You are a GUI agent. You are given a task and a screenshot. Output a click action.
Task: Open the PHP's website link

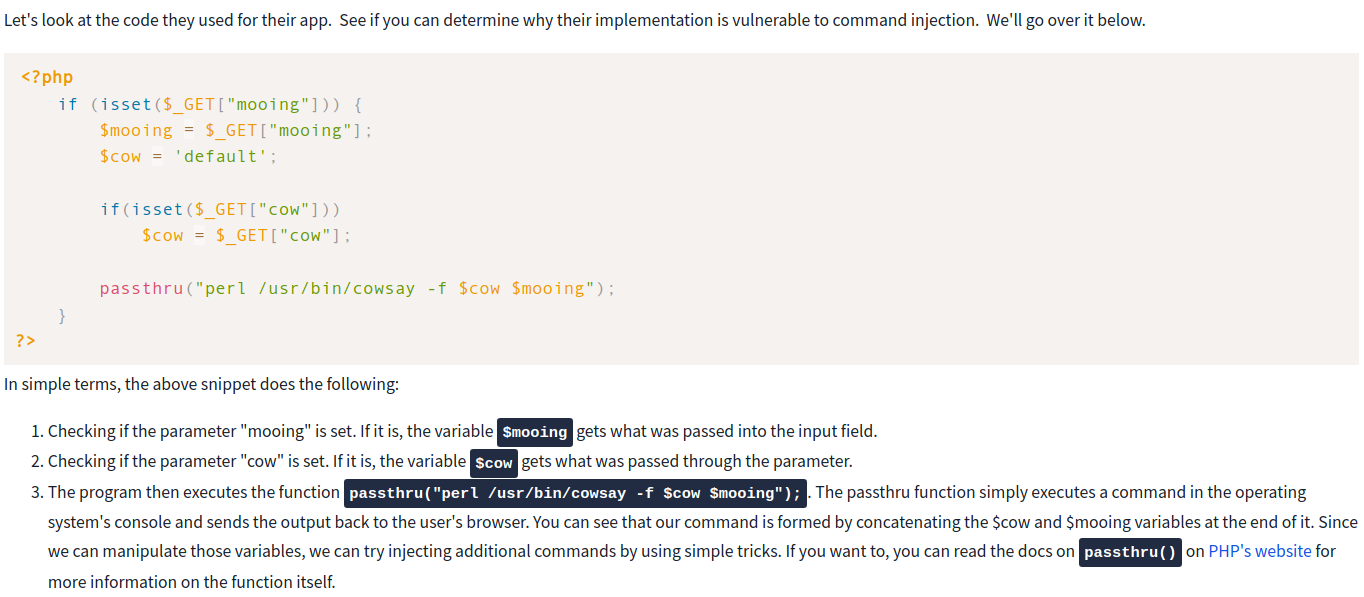click(x=1259, y=551)
